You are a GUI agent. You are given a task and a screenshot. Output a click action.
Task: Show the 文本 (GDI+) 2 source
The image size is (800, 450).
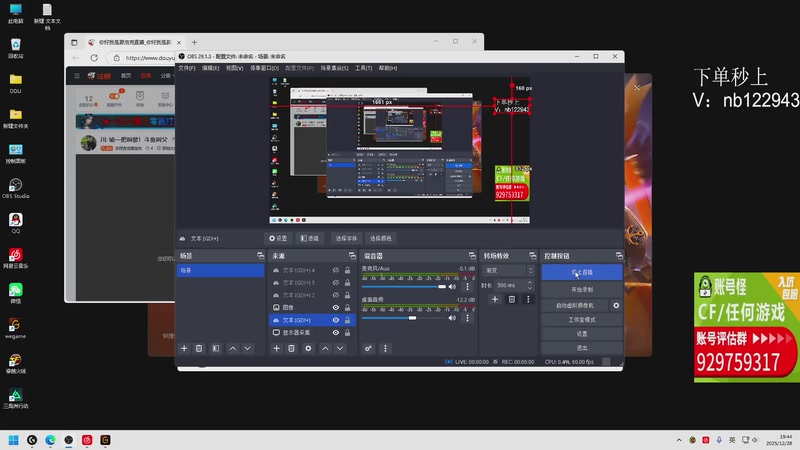(x=336, y=295)
